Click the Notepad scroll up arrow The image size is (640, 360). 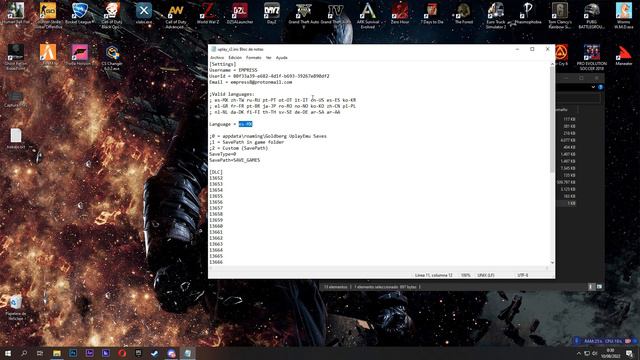coord(552,64)
